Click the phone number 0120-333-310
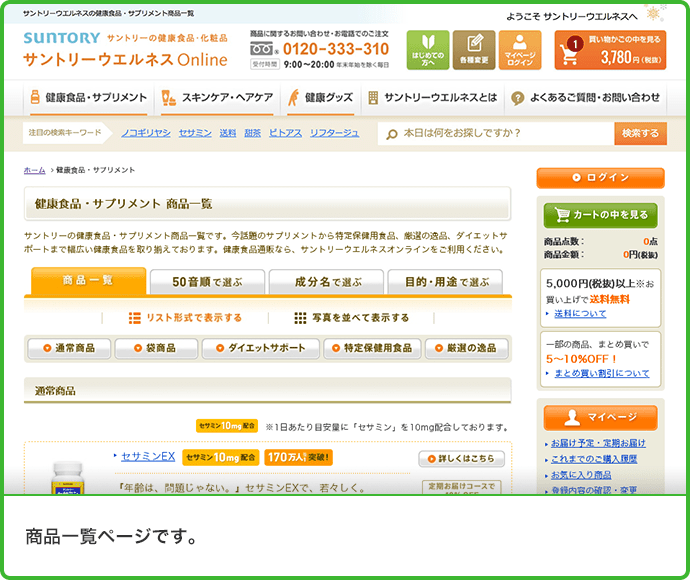 coord(336,49)
